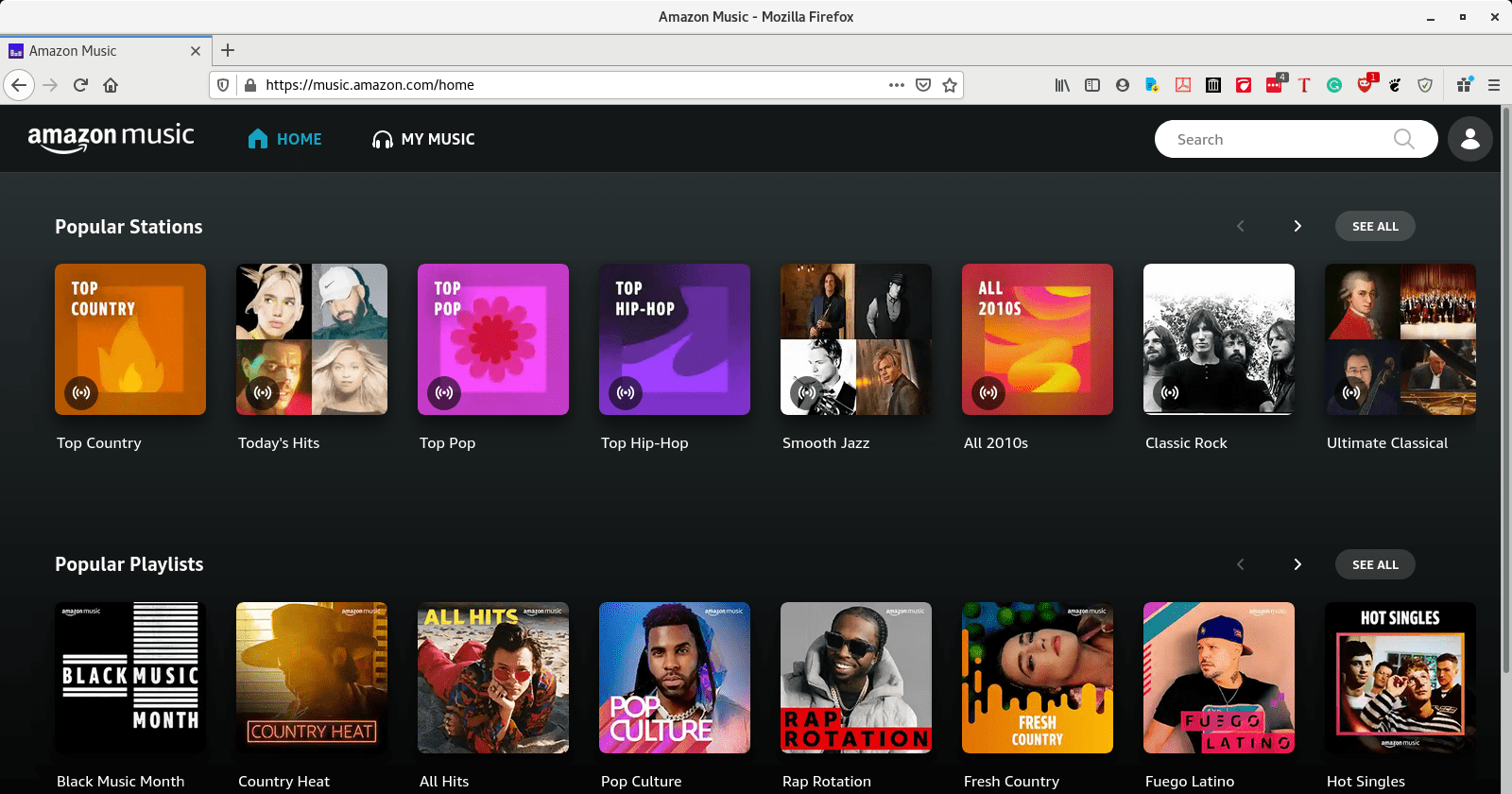
Task: Bookmark this page with star icon
Action: tap(950, 85)
